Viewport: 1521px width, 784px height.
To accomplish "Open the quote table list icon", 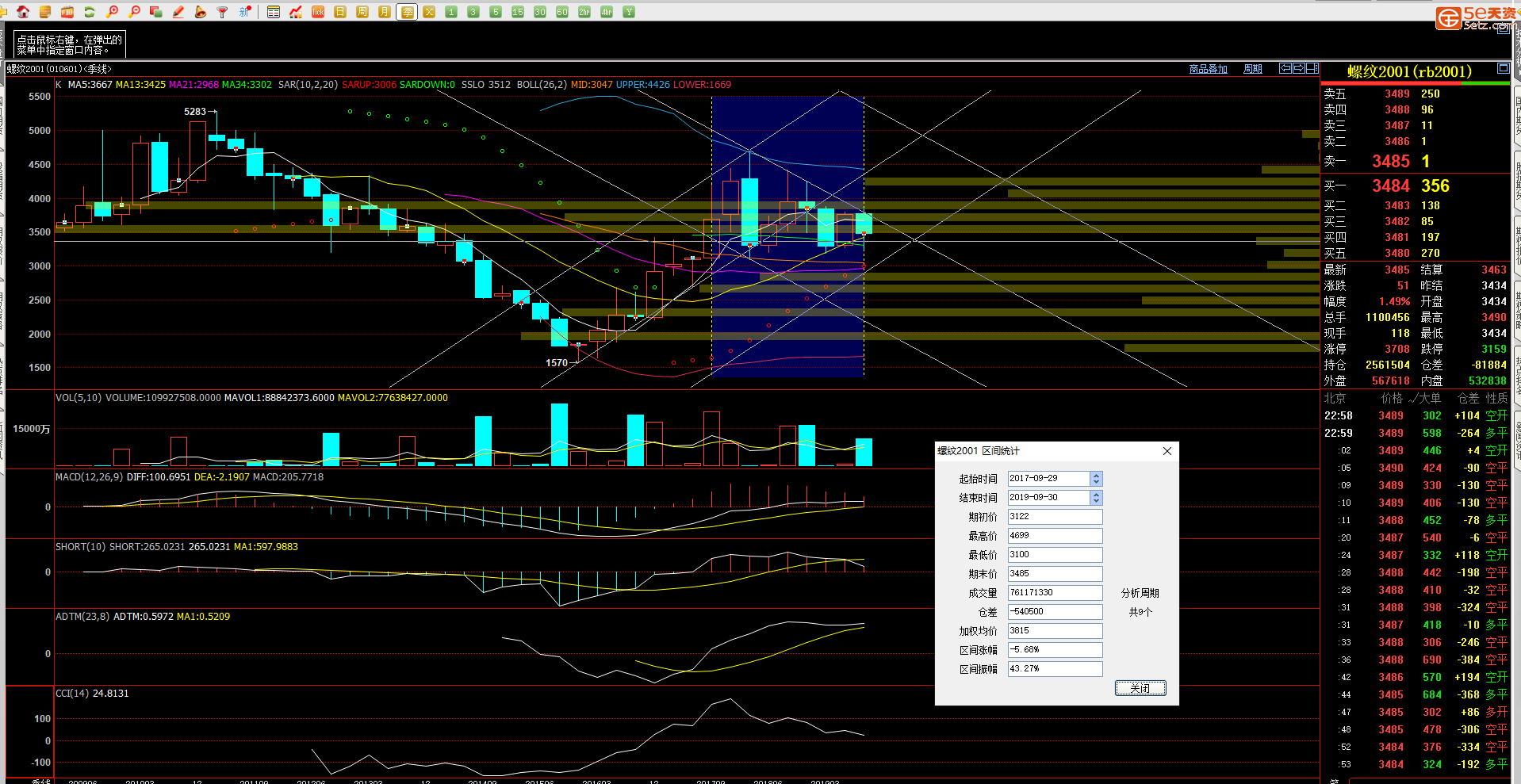I will click(274, 12).
